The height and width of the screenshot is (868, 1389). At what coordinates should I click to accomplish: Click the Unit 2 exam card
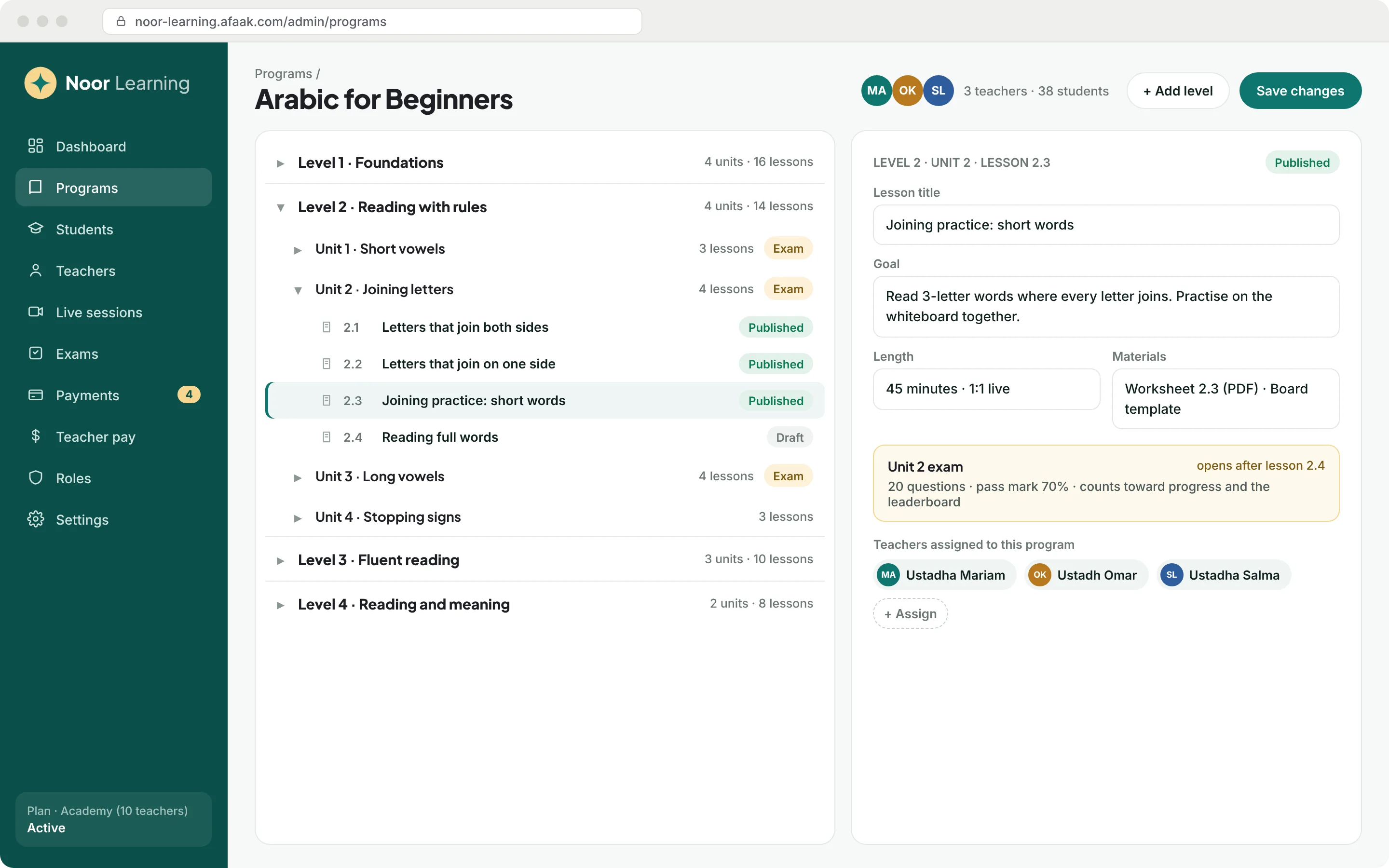click(1106, 483)
